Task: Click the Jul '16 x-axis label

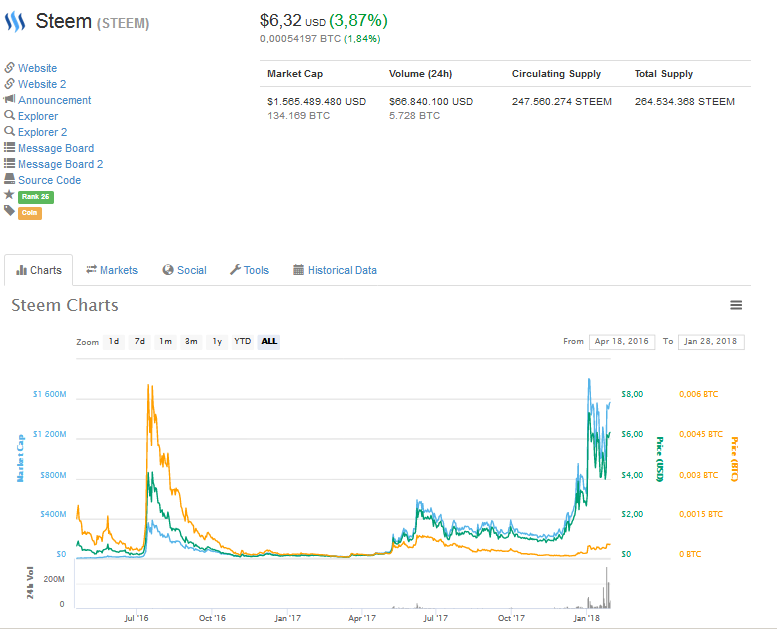Action: click(136, 618)
